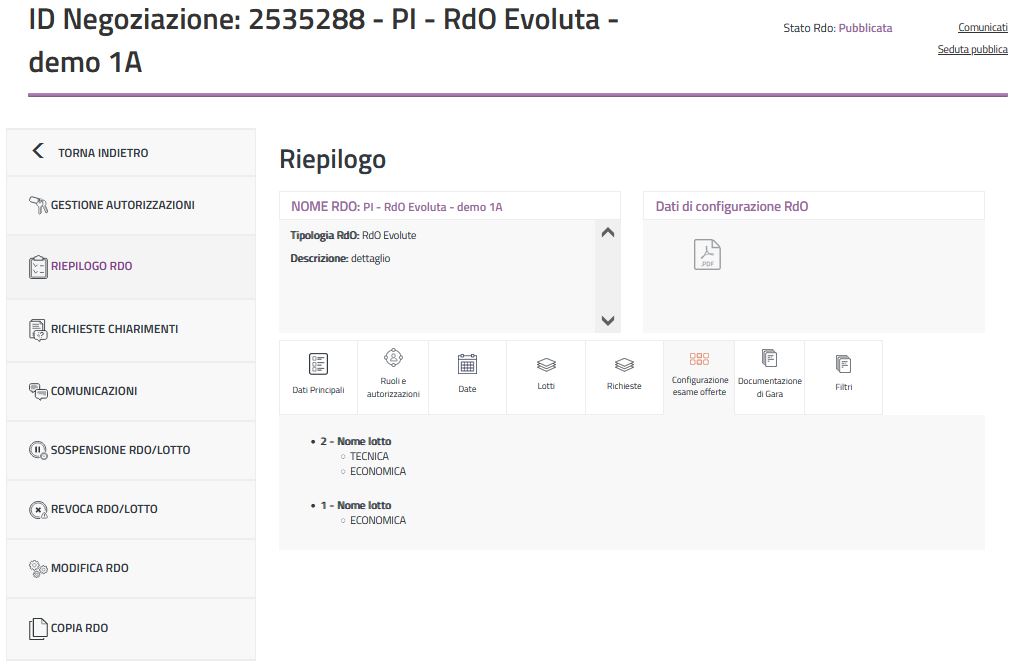Select the Ruoli e autorizzazioni icon

tap(393, 358)
